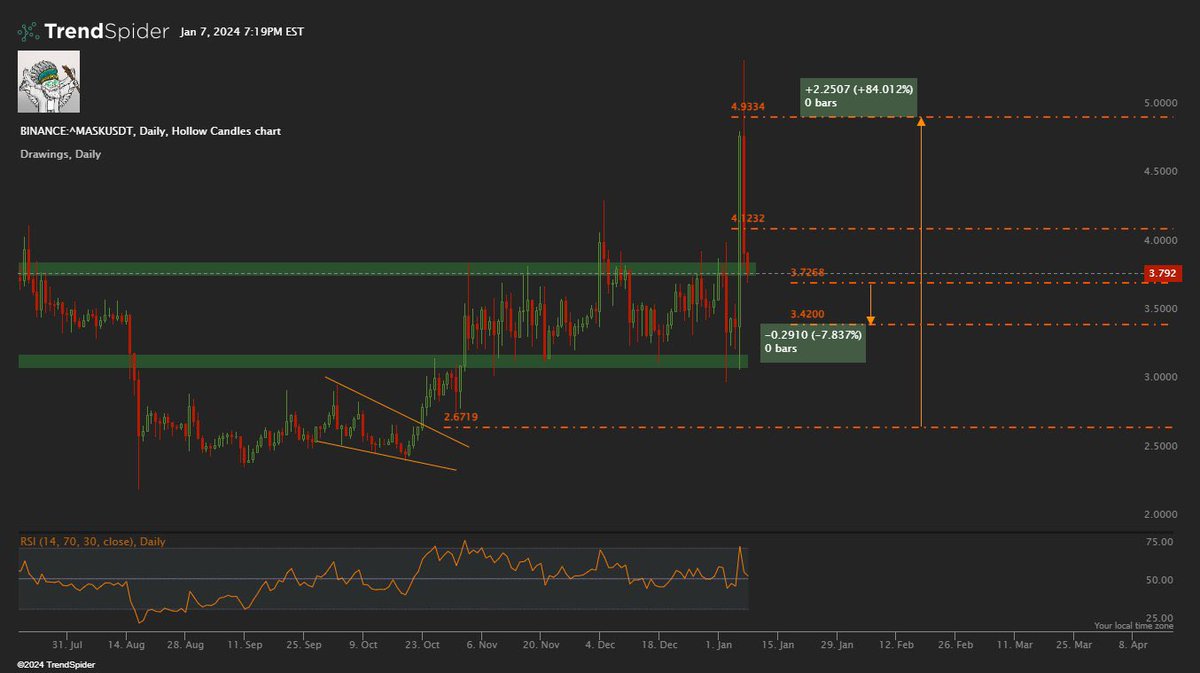1200x673 pixels.
Task: Select the lower green support zone
Action: coord(383,361)
